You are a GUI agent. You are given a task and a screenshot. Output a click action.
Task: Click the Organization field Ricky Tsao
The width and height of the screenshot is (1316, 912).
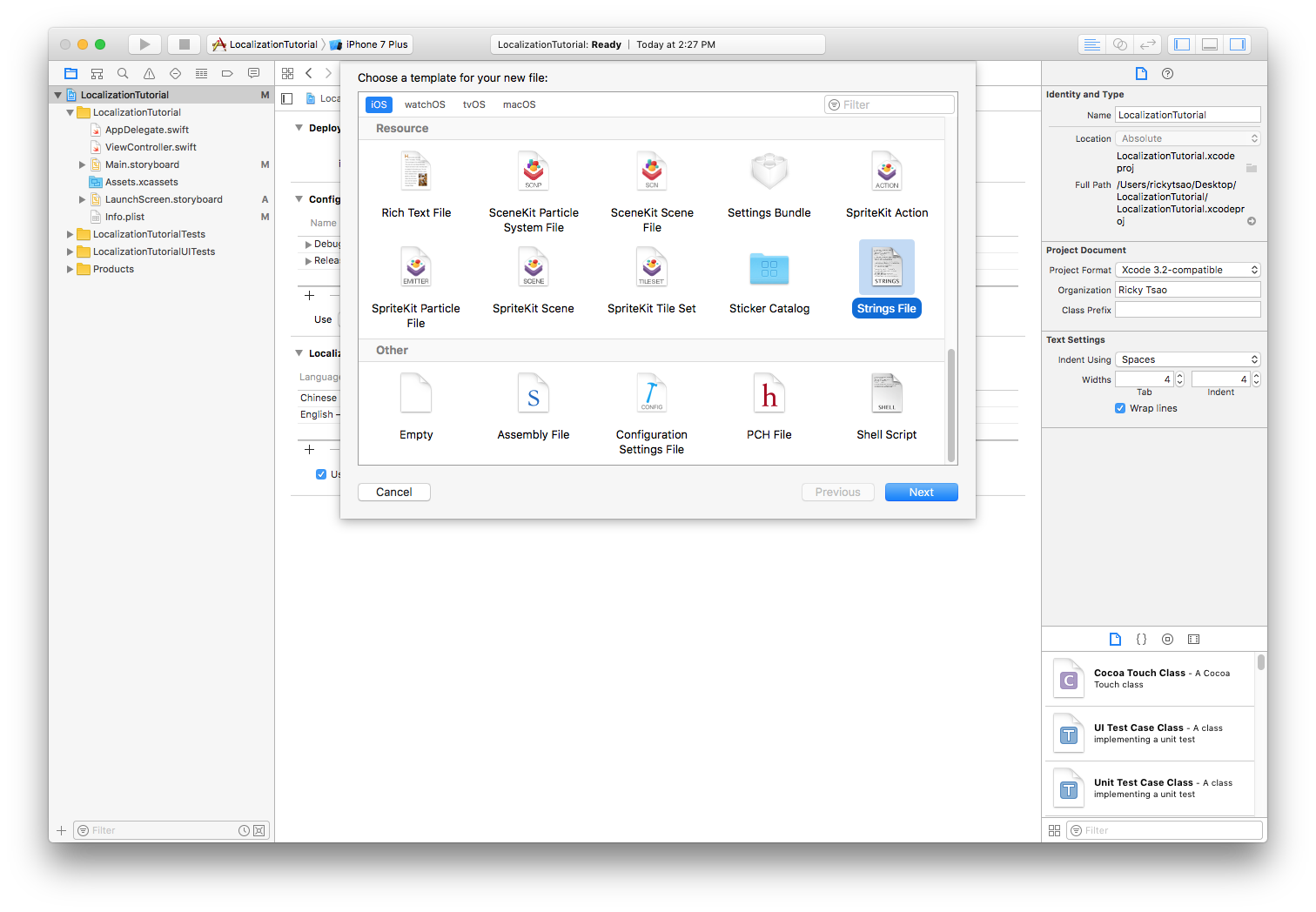coord(1188,290)
